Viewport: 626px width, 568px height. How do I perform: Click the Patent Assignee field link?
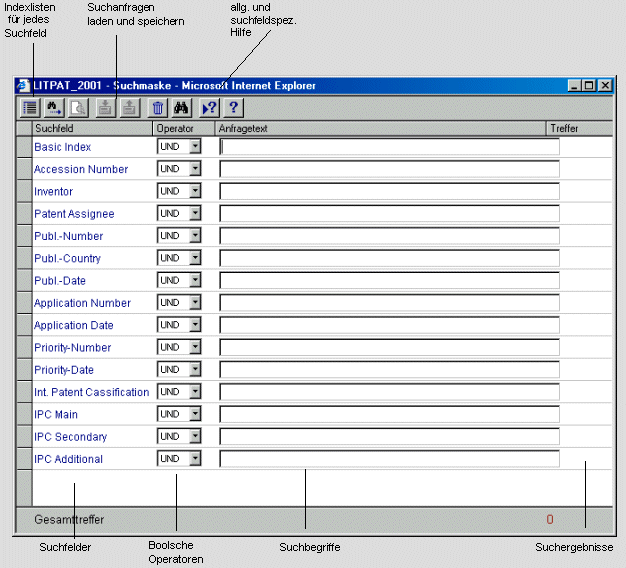click(x=74, y=214)
